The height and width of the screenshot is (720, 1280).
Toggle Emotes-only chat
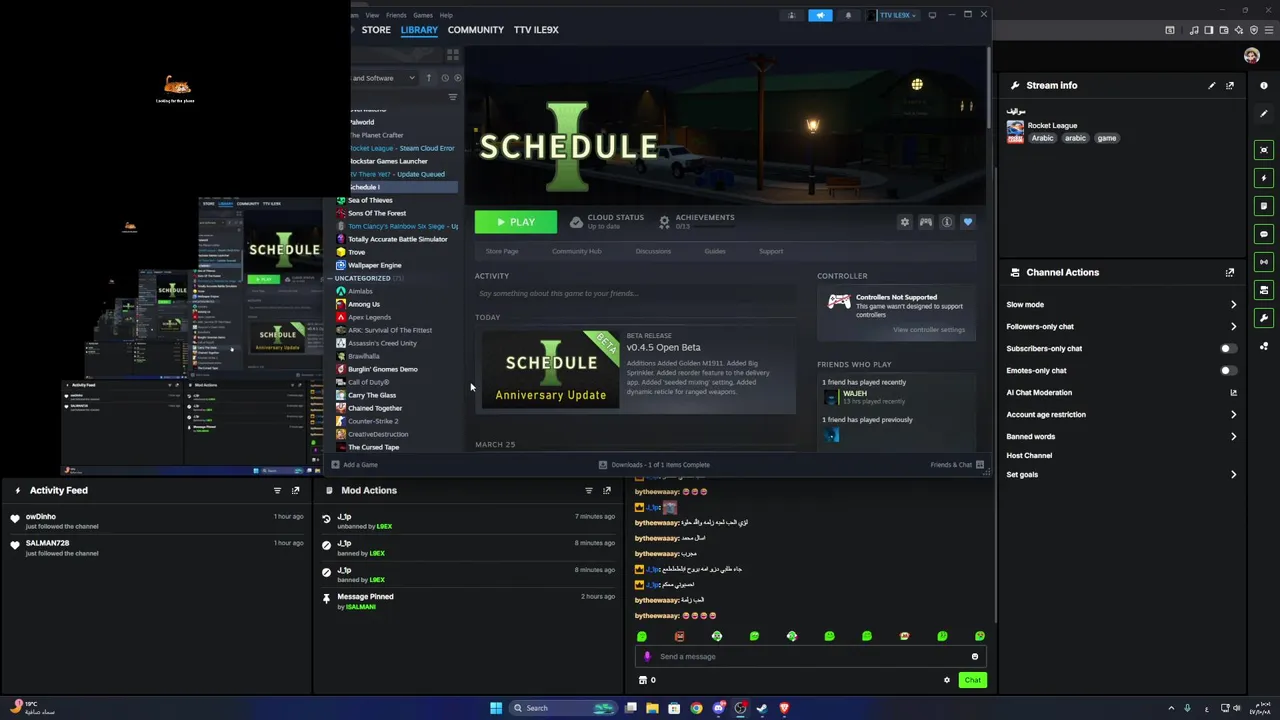1228,371
